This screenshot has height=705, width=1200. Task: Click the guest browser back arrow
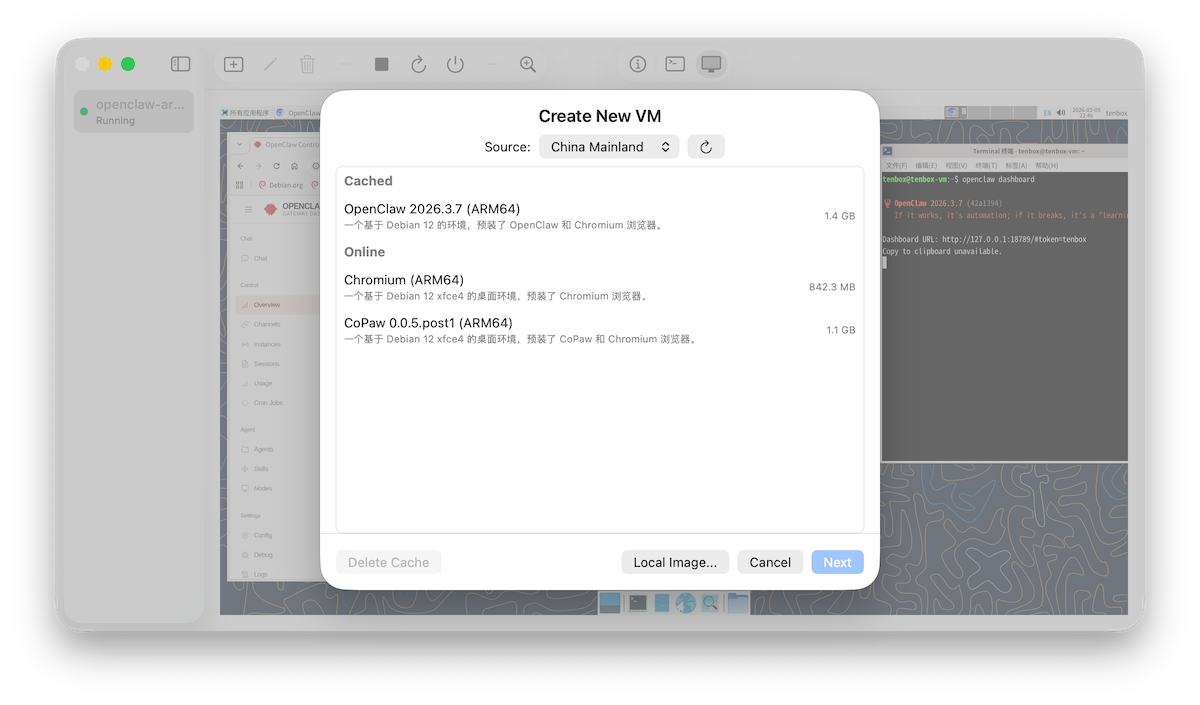pos(240,166)
